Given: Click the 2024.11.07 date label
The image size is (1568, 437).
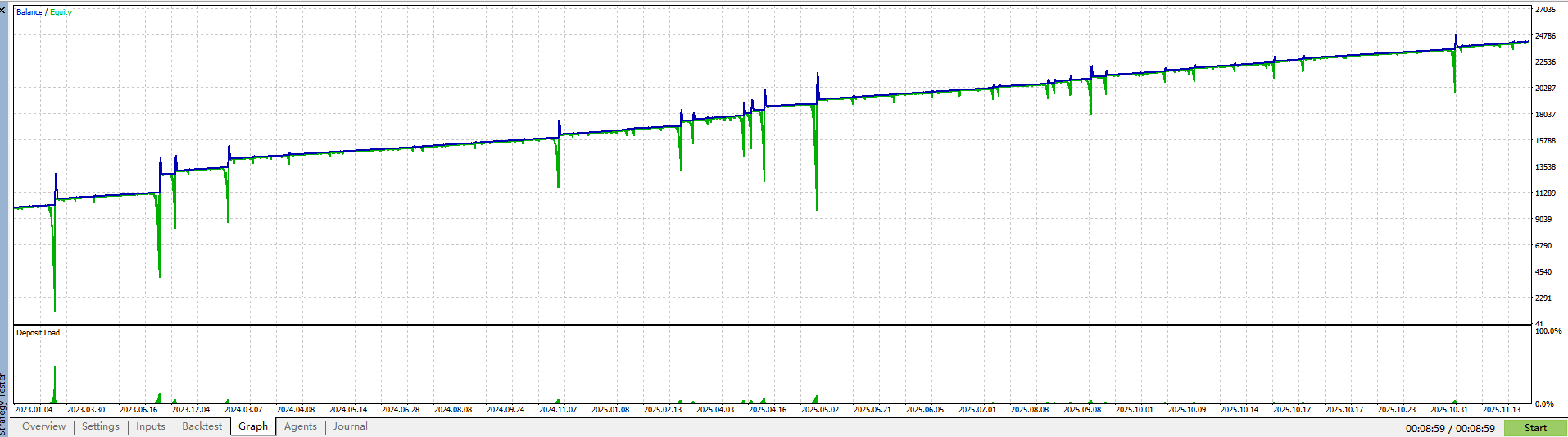Looking at the screenshot, I should pos(558,410).
